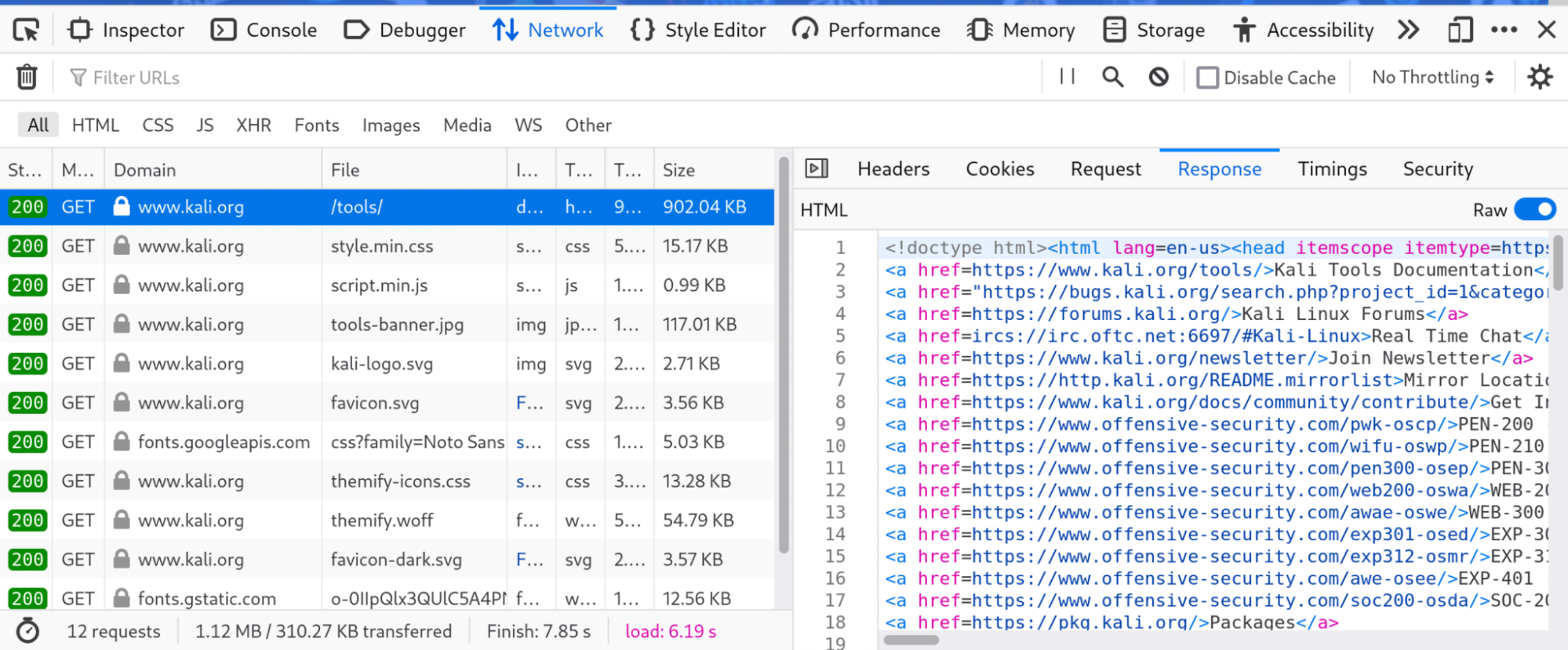The image size is (1568, 650).
Task: Filter requests by XHR
Action: tap(253, 125)
